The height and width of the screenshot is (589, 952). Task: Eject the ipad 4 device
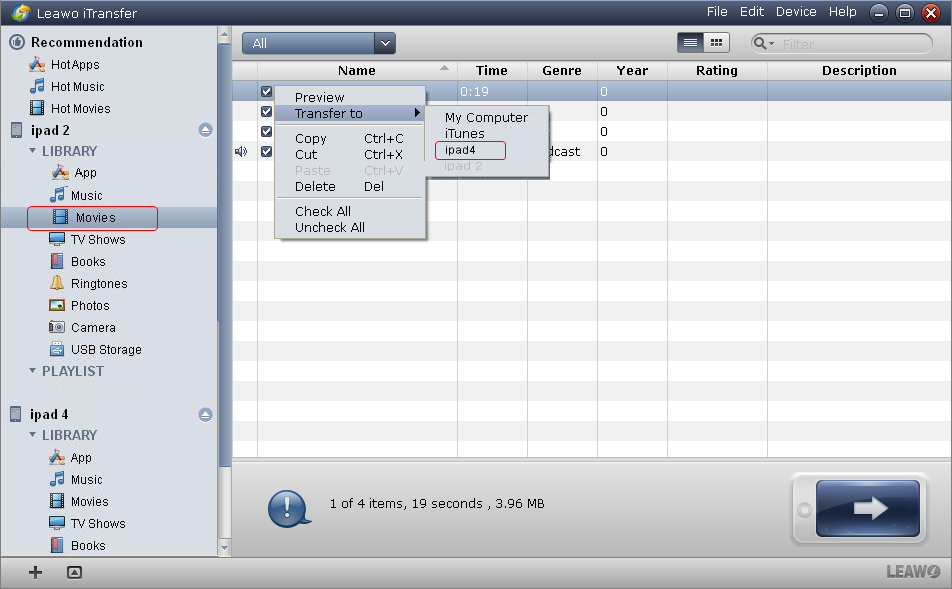[x=205, y=415]
